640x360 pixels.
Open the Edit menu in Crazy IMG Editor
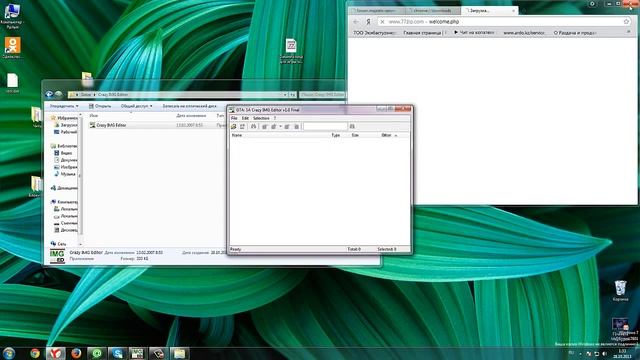click(x=245, y=118)
